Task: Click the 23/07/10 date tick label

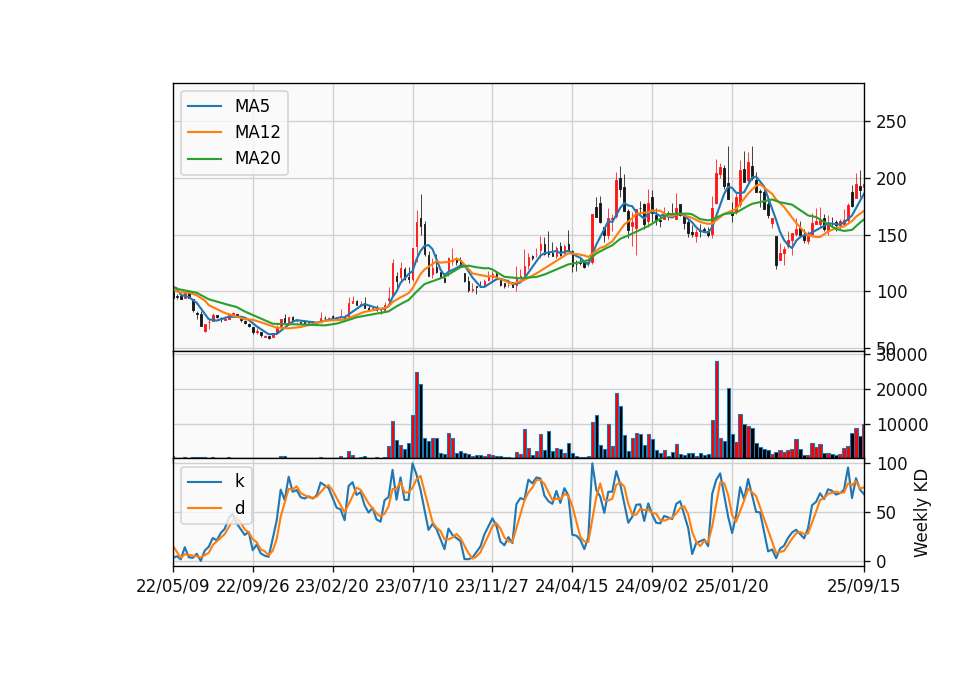Action: [412, 586]
